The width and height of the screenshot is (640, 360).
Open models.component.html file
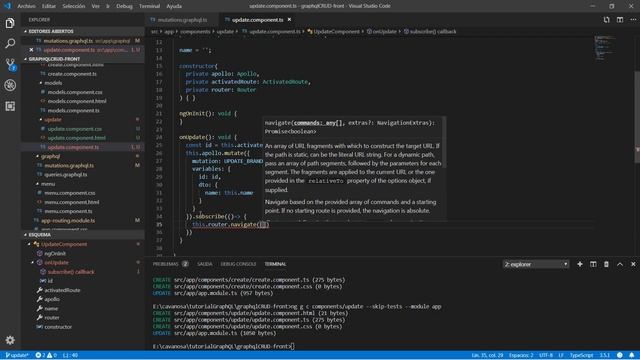tap(77, 101)
